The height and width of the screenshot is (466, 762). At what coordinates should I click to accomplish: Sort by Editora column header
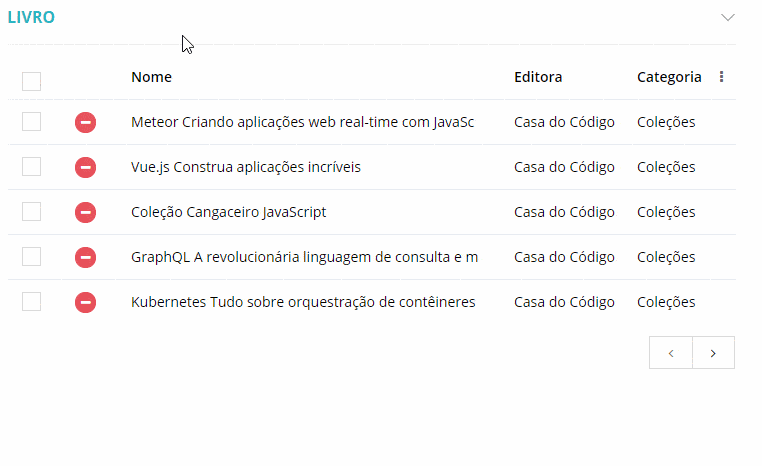point(538,77)
